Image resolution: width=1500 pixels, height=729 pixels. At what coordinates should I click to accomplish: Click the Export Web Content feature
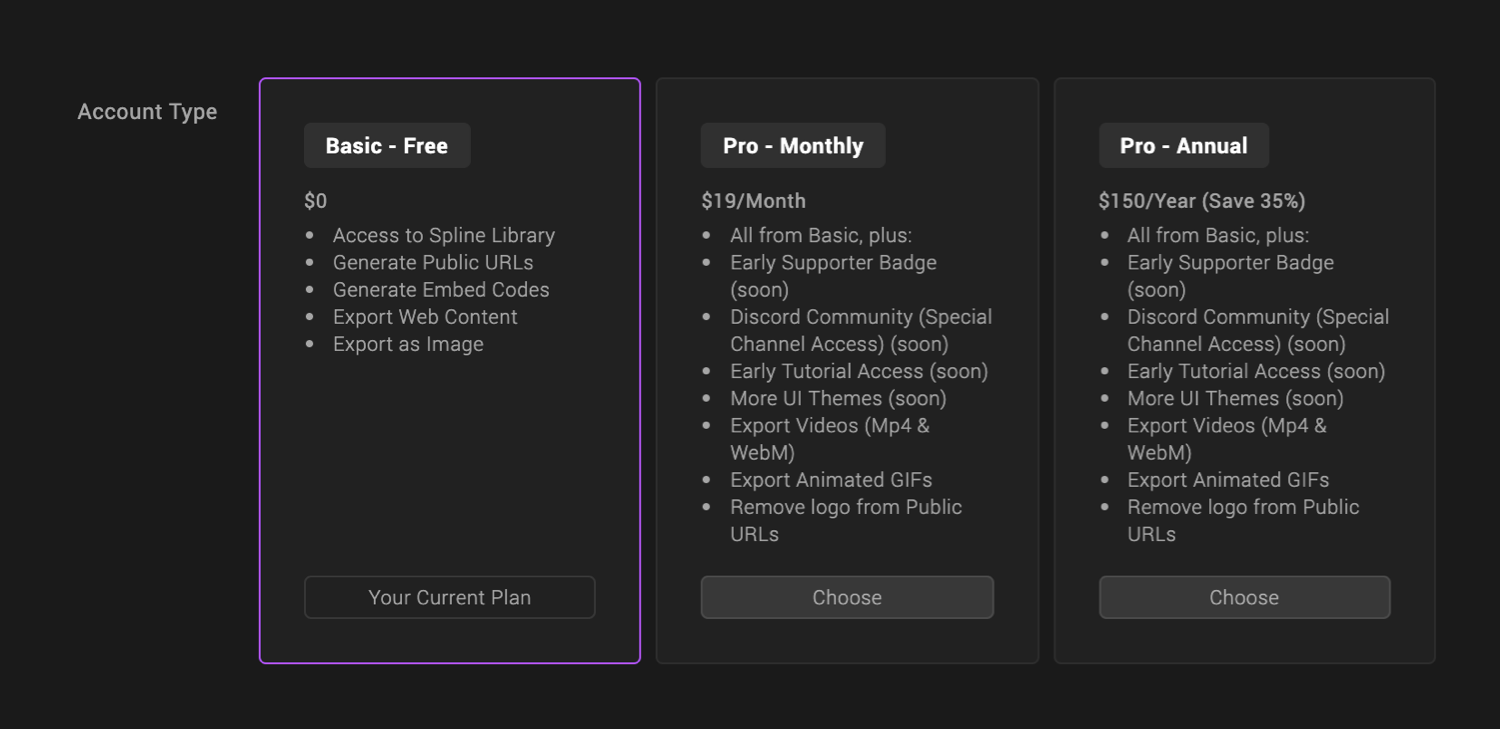[425, 316]
